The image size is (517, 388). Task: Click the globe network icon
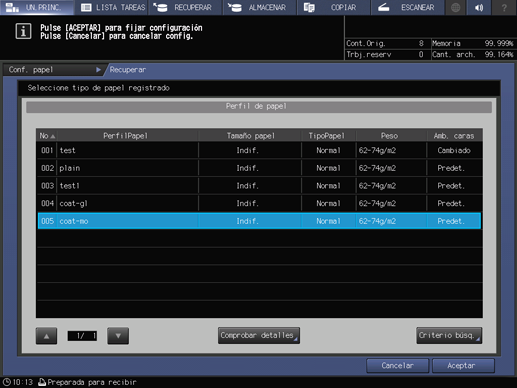click(x=456, y=7)
